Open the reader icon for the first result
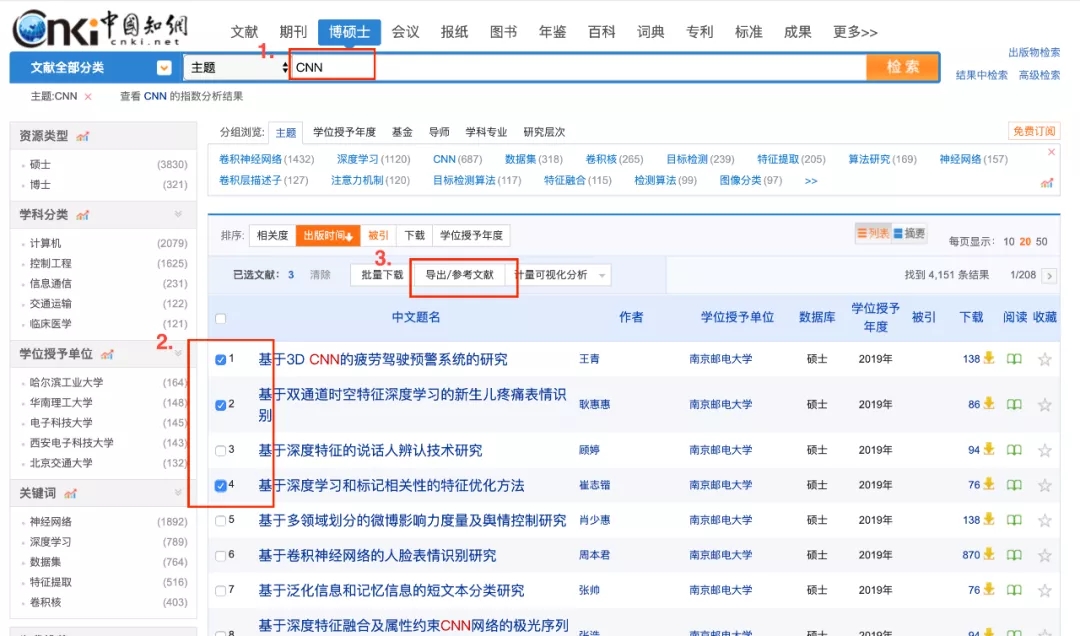 click(x=1014, y=359)
